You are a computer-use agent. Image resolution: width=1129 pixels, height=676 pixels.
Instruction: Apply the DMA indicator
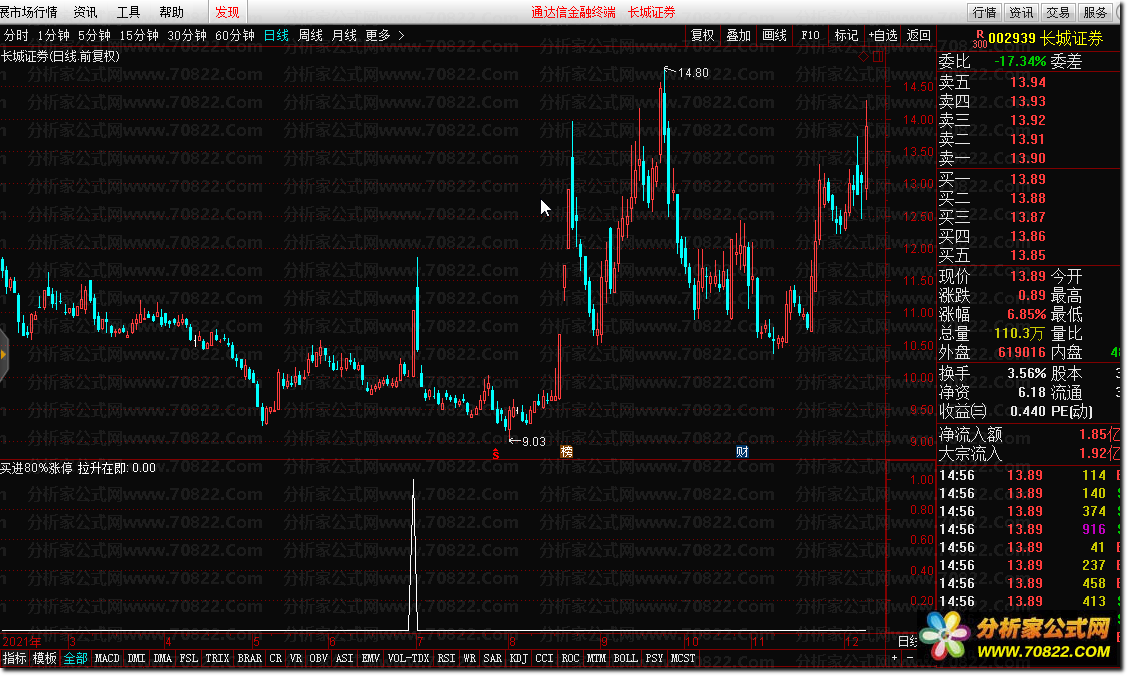pos(163,658)
